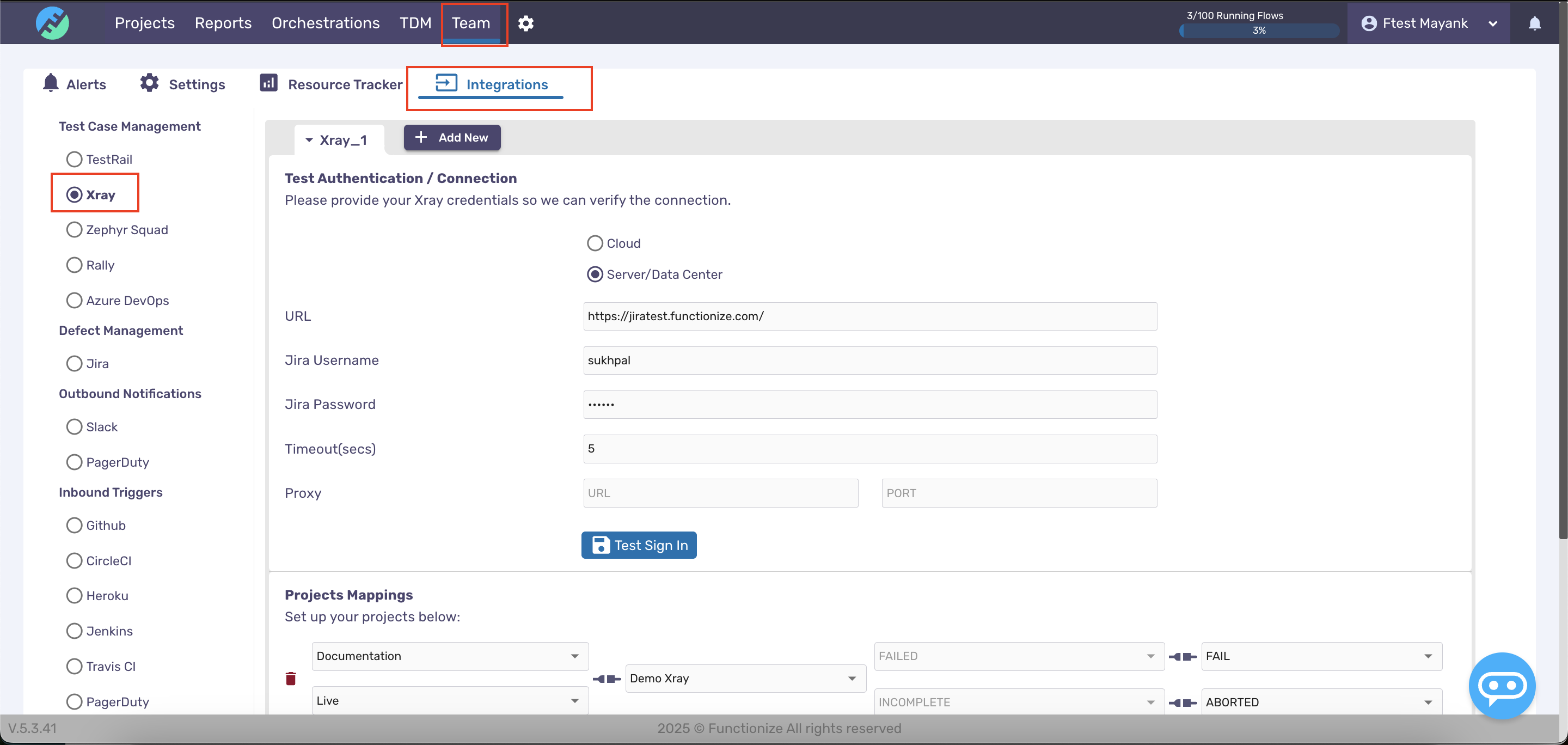The image size is (1568, 745).
Task: Click the Resource Tracker chart icon
Action: pos(268,82)
